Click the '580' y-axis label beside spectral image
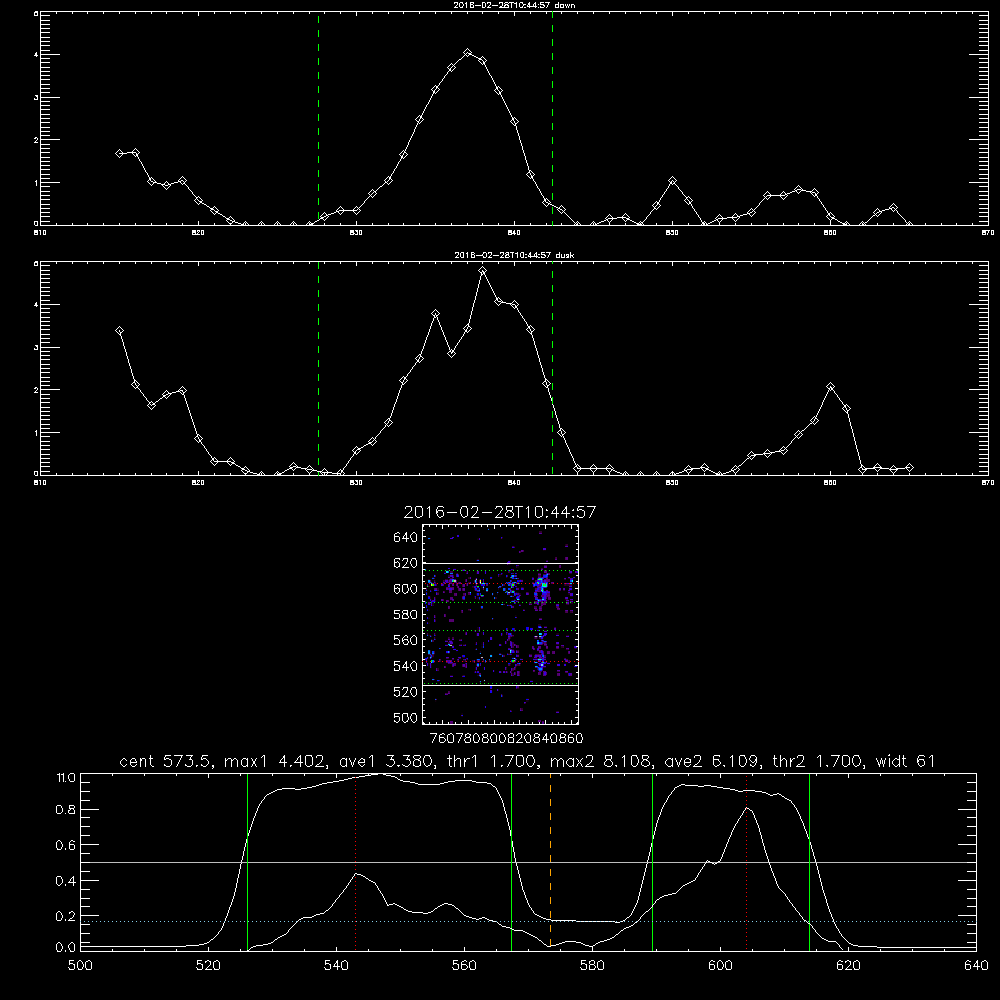The height and width of the screenshot is (1000, 1000). [406, 615]
